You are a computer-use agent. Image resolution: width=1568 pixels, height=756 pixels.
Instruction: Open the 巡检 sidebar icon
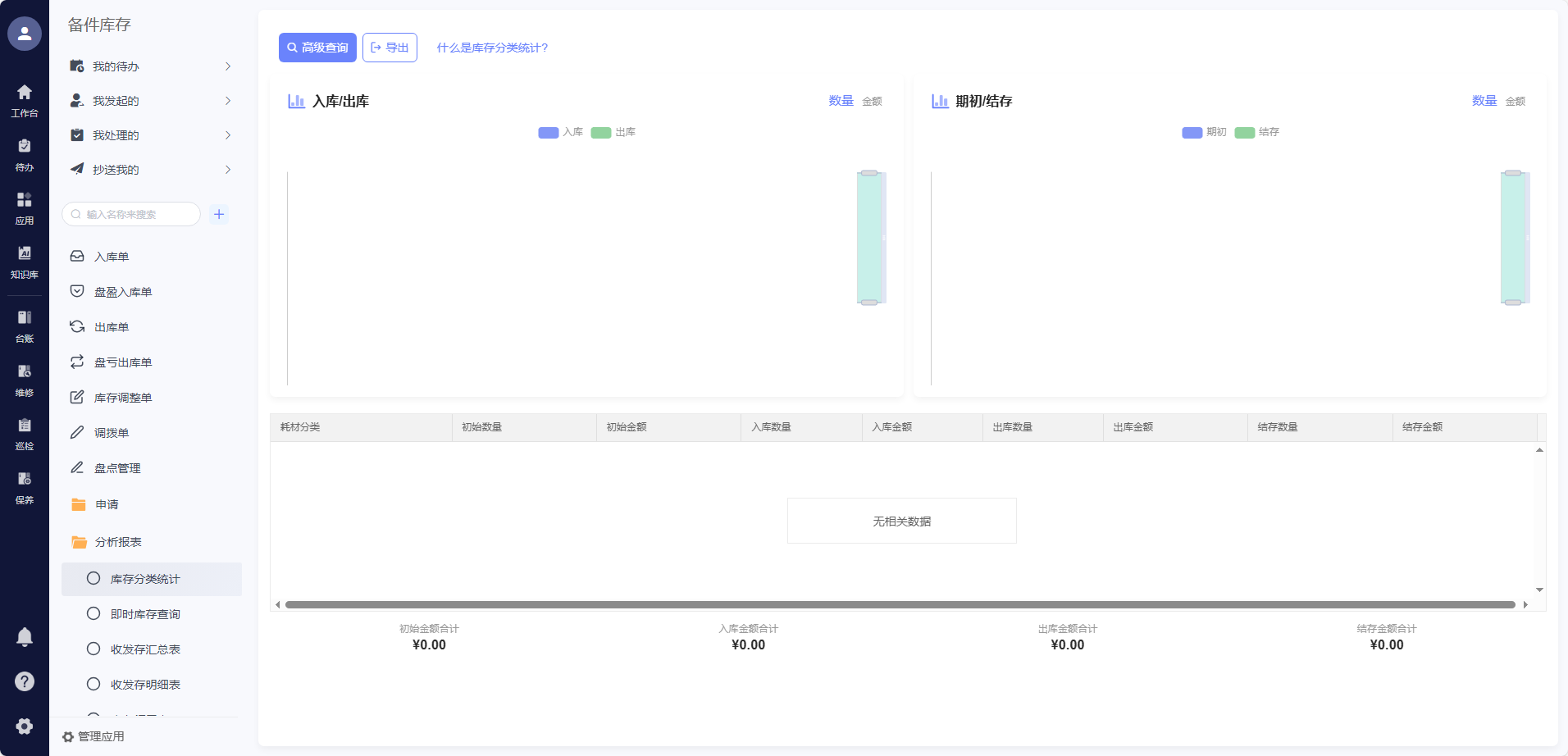coord(25,433)
